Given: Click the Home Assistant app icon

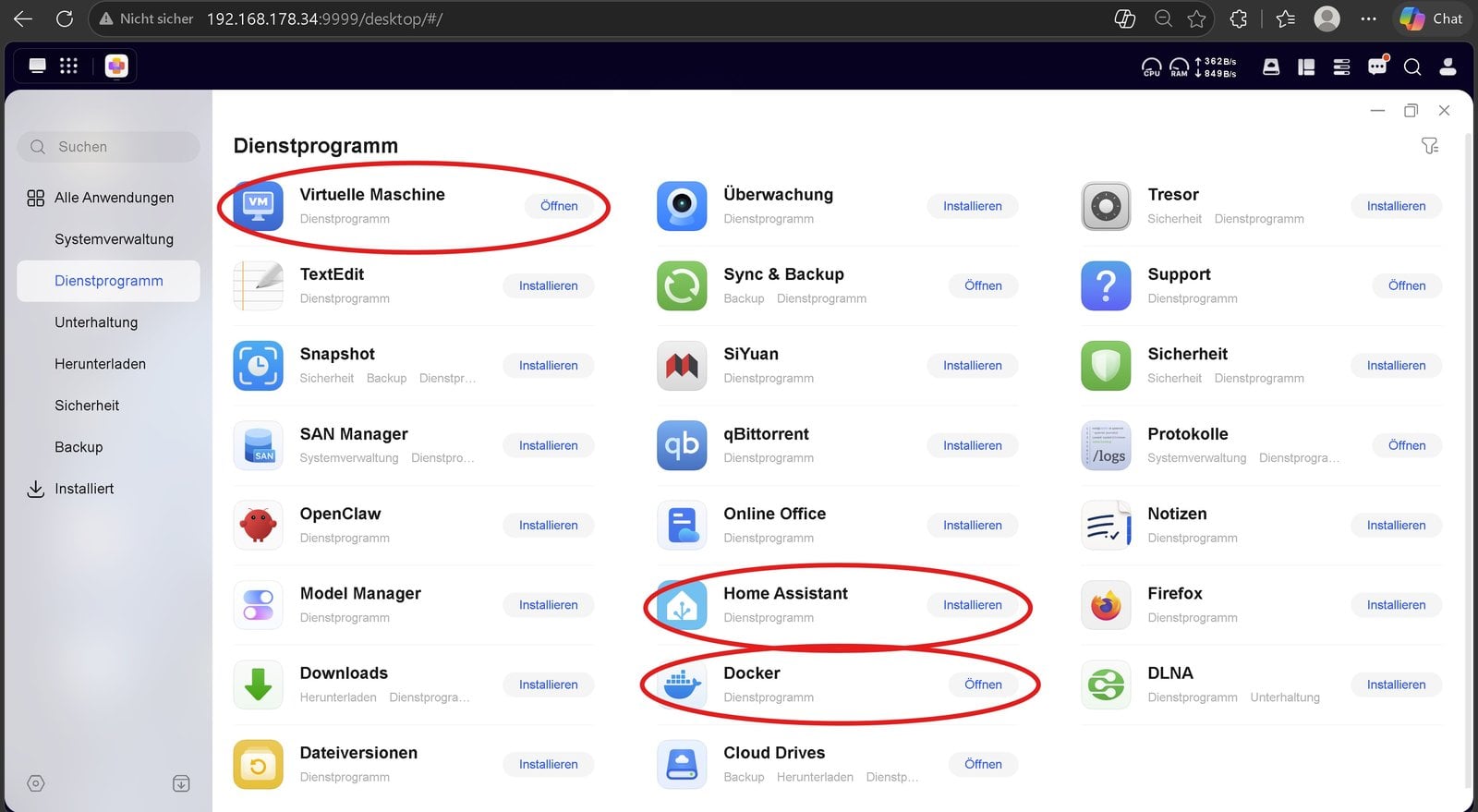Looking at the screenshot, I should 682,605.
